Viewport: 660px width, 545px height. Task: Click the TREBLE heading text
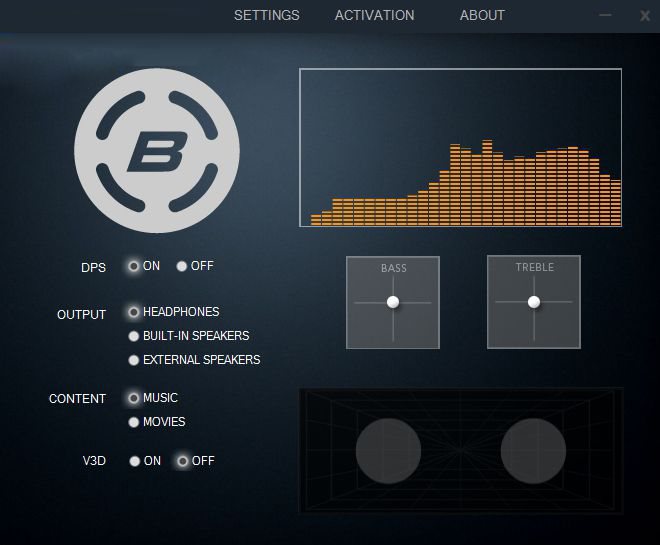535,267
